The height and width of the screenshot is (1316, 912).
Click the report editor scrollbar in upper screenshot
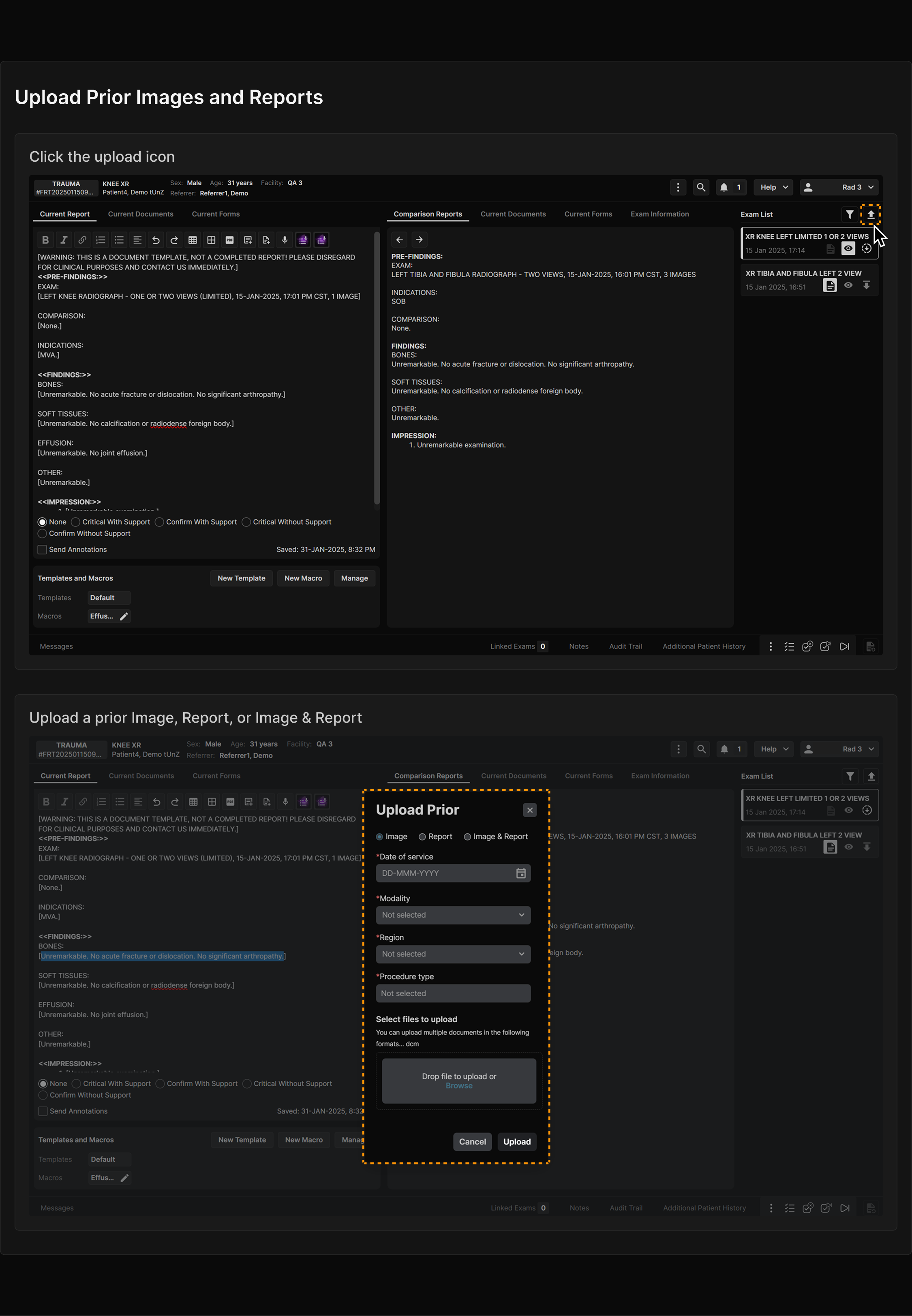[377, 368]
